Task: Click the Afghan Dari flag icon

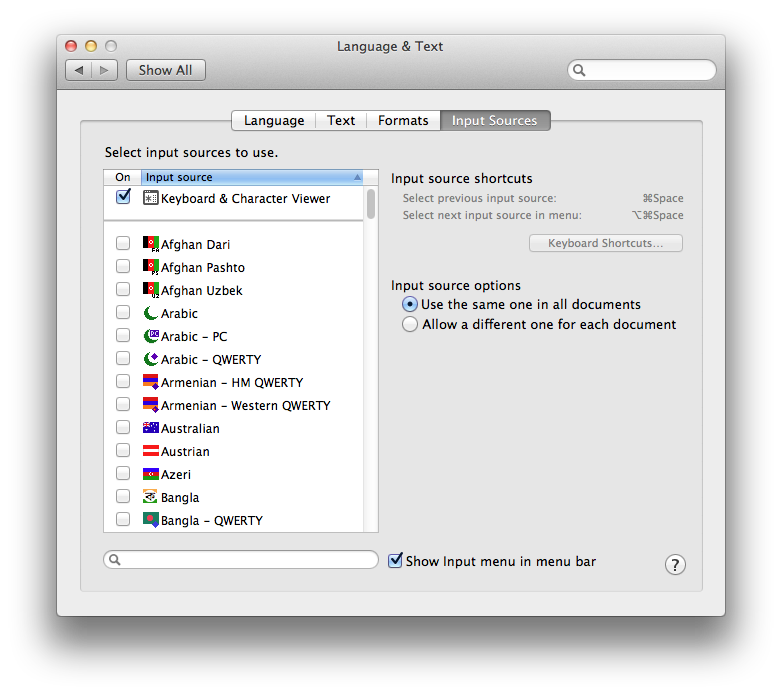Action: coord(151,244)
